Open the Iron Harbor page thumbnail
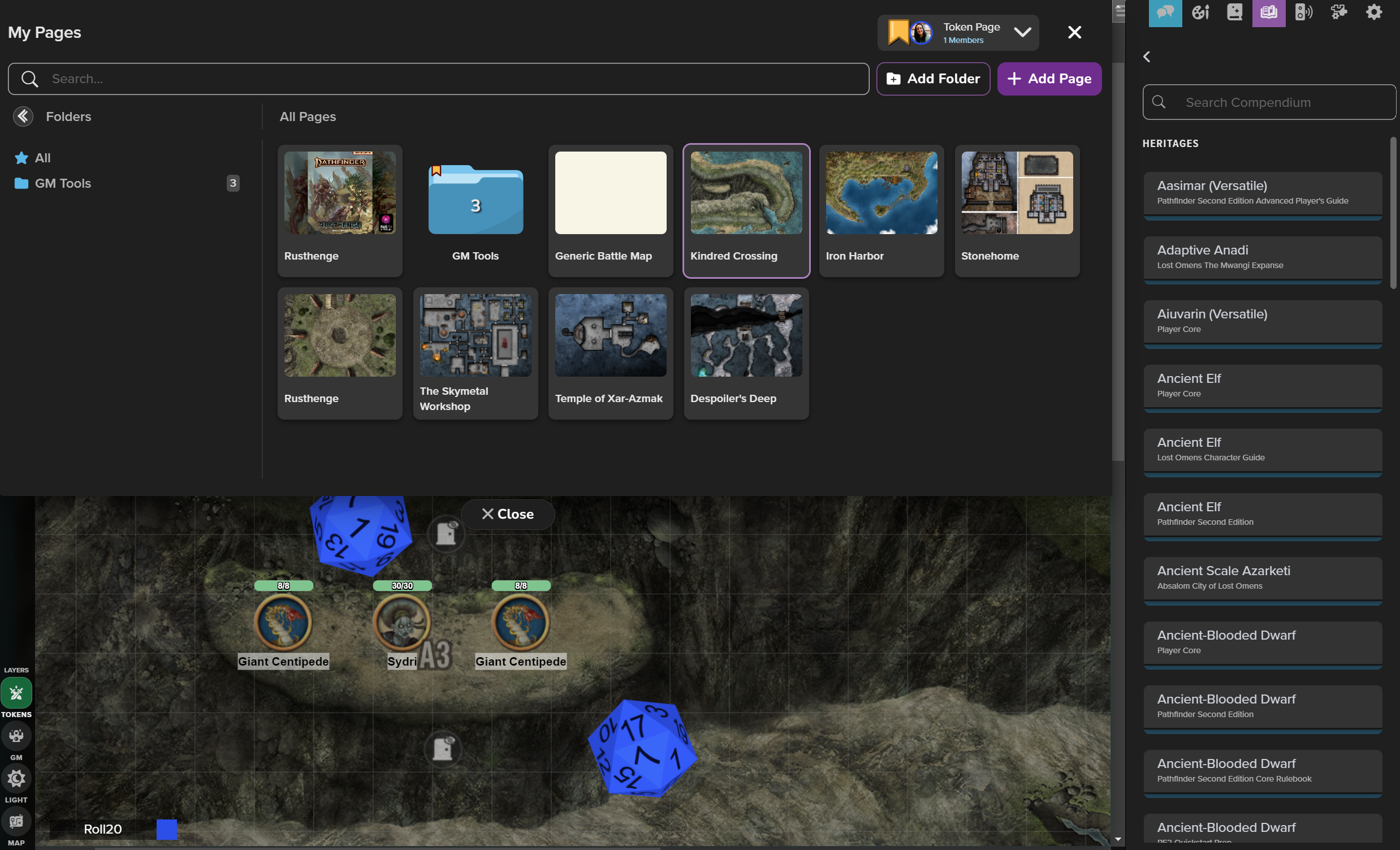1400x850 pixels. tap(882, 193)
